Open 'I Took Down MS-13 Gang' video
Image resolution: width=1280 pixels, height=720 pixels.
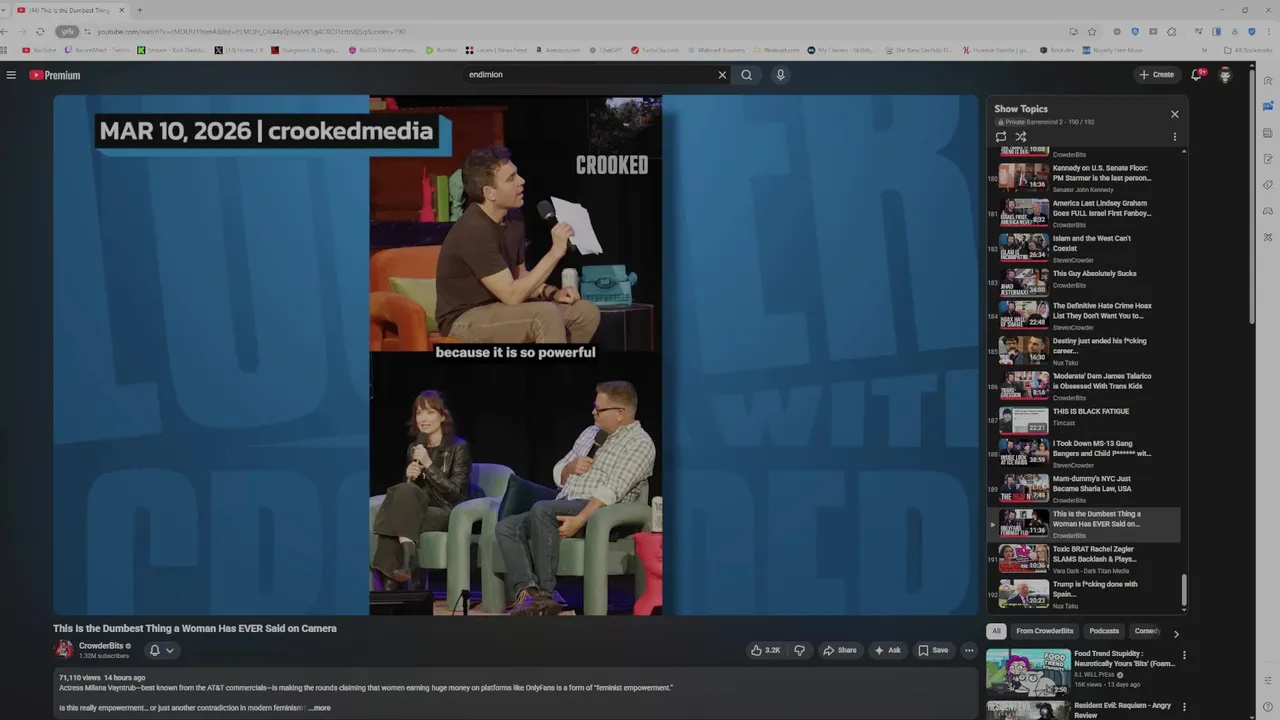click(1084, 454)
